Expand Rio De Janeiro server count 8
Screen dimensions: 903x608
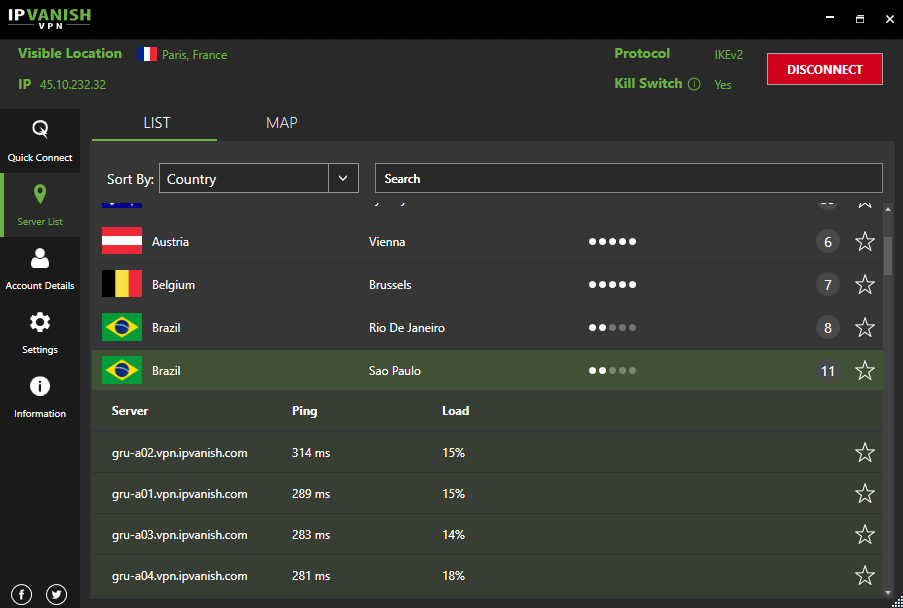[828, 328]
